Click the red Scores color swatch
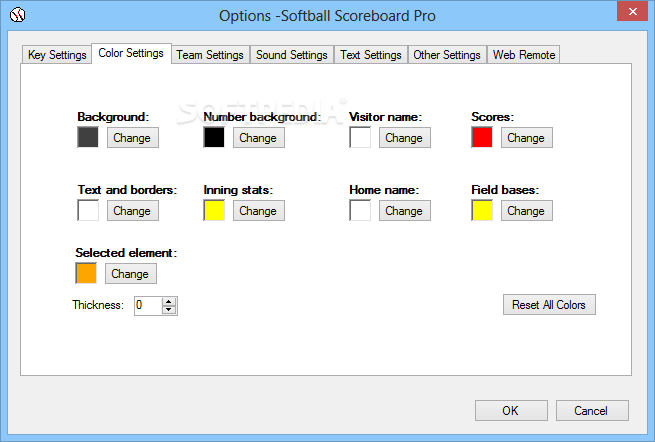This screenshot has width=655, height=442. click(x=482, y=137)
